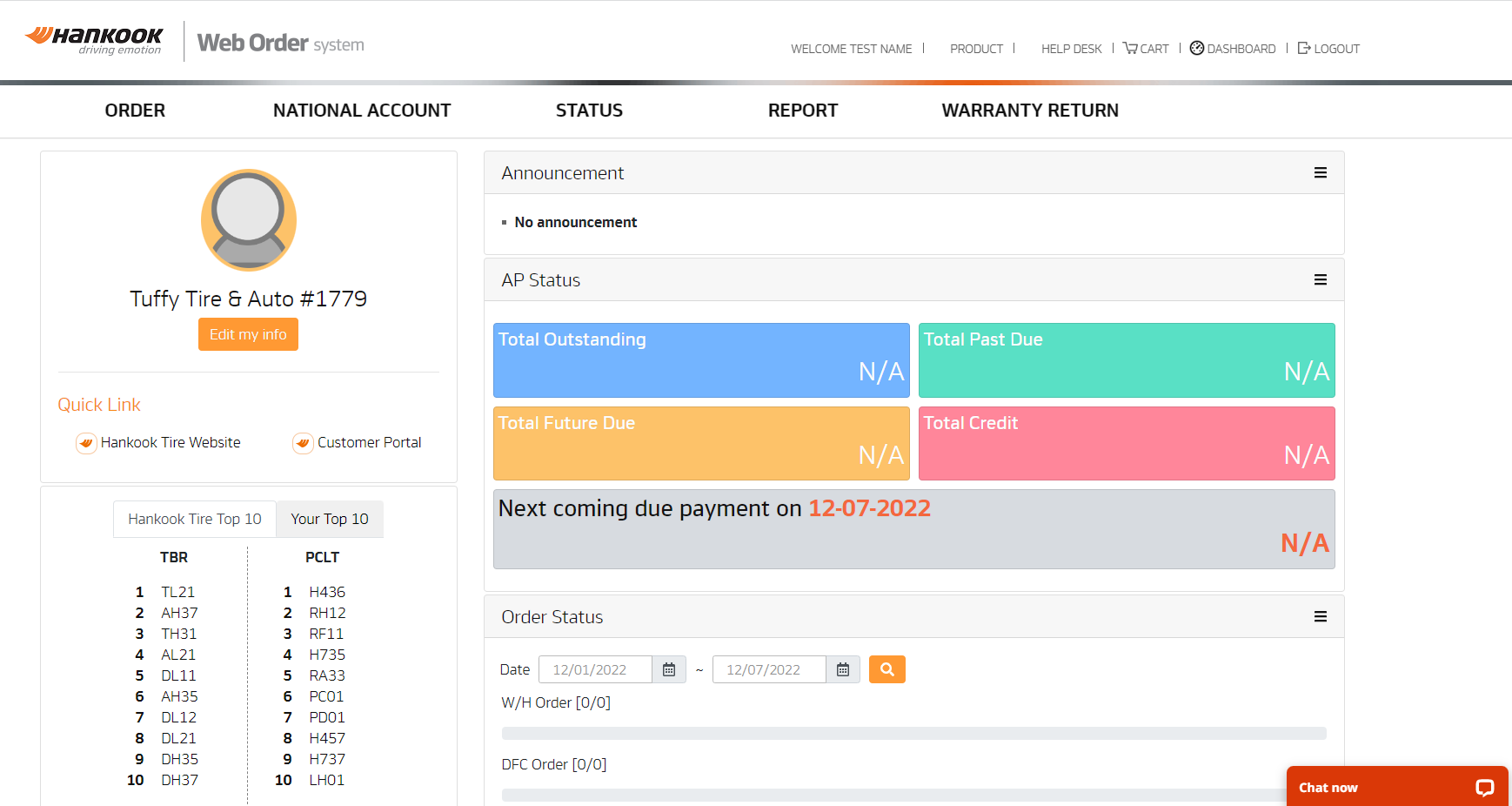
Task: Switch to Your Top 10 tab
Action: (x=330, y=519)
